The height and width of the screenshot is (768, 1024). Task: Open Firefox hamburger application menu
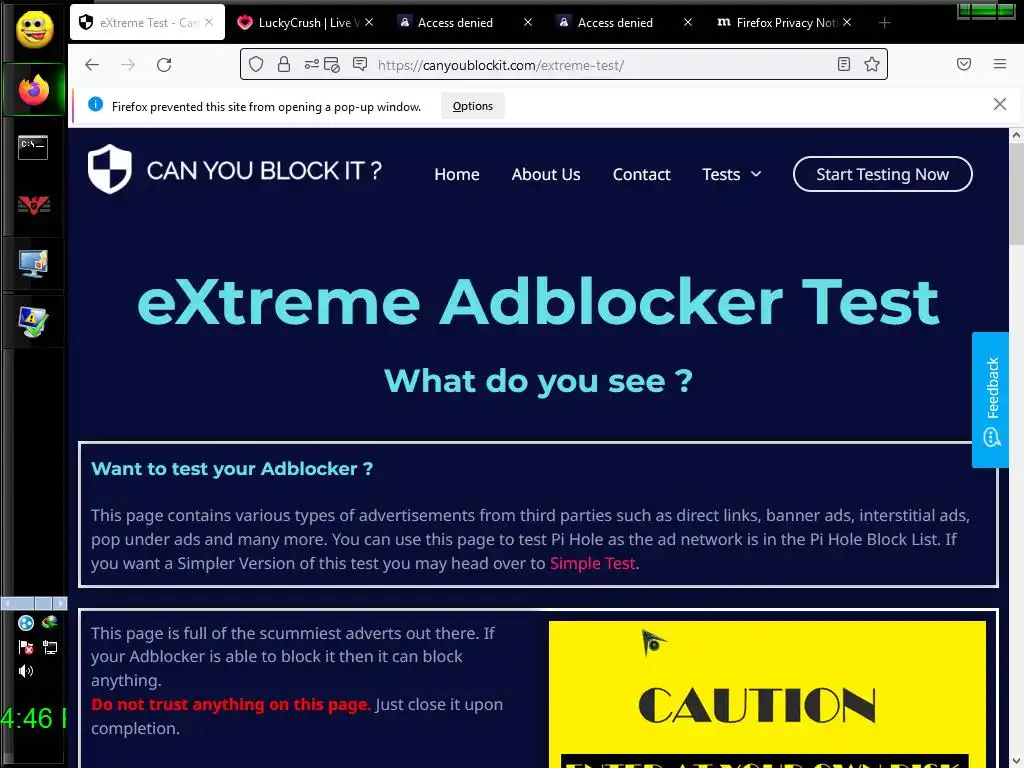[1000, 64]
